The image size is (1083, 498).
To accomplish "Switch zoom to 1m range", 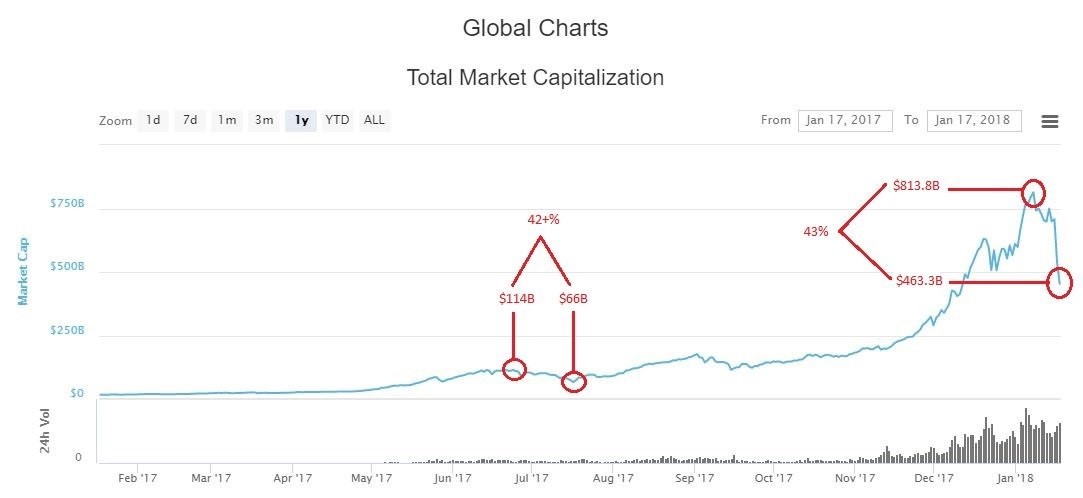I will click(x=227, y=120).
